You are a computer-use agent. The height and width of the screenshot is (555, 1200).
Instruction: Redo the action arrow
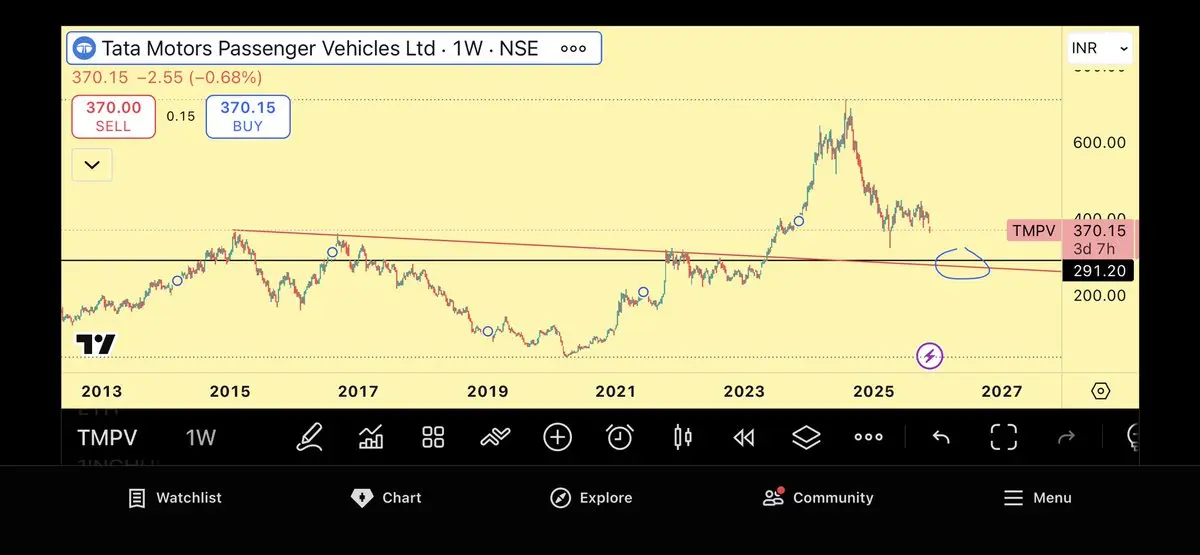click(1066, 437)
